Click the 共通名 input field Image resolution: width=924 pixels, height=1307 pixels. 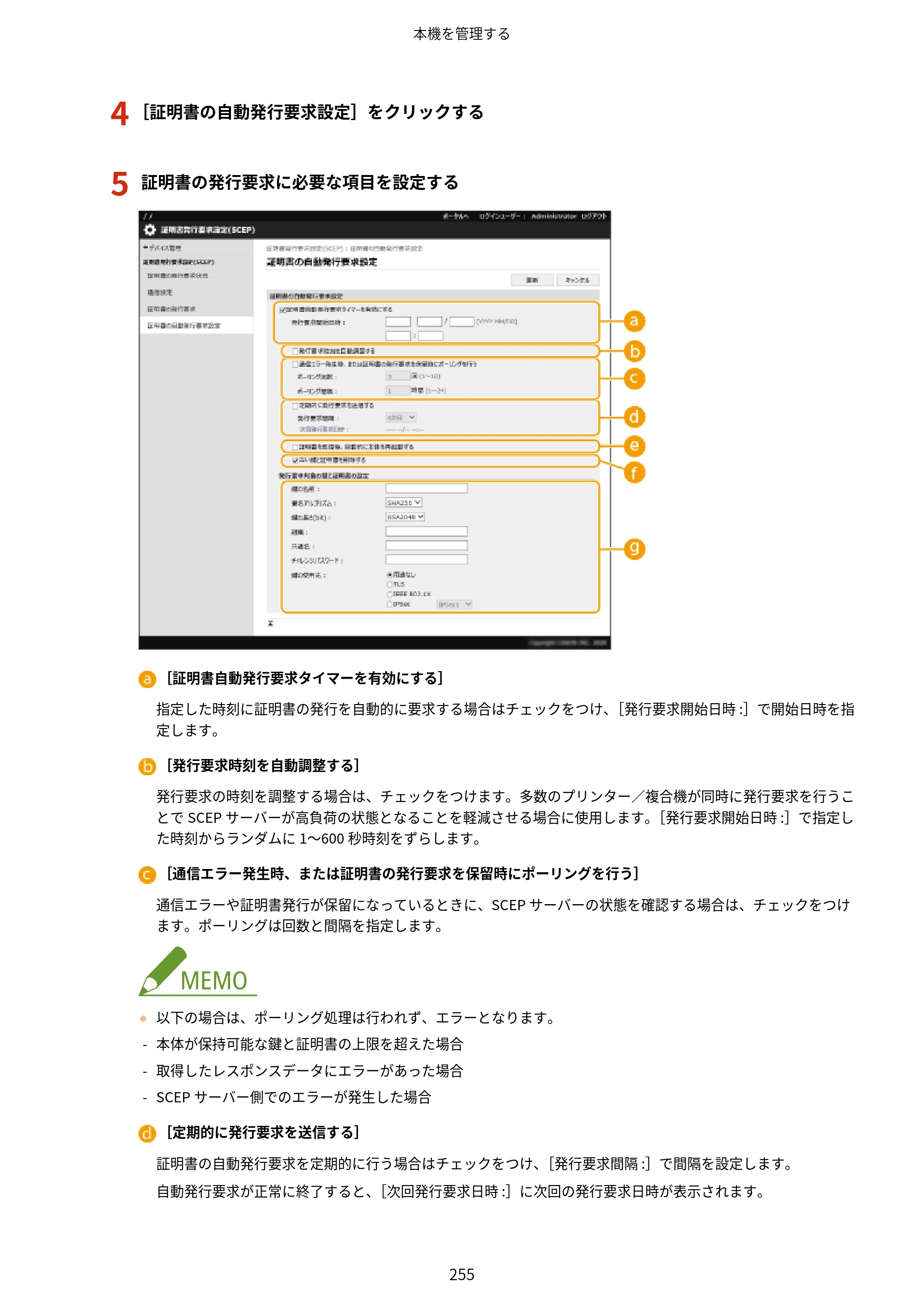pyautogui.click(x=426, y=545)
